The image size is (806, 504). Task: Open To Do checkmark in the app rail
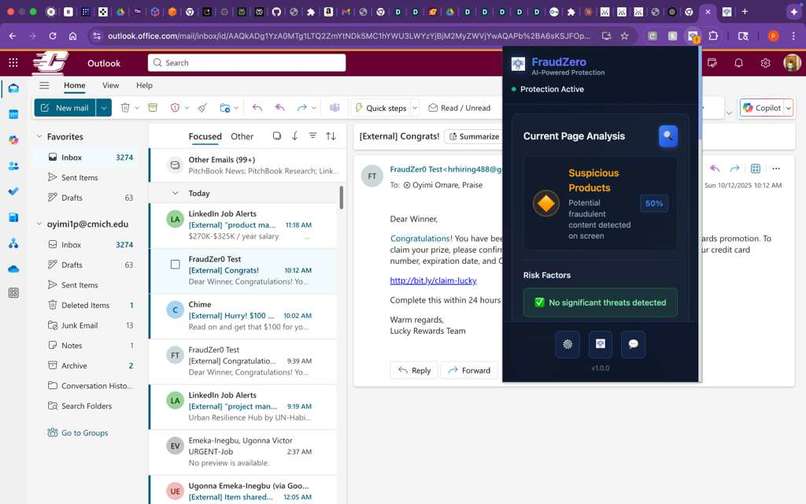point(14,191)
